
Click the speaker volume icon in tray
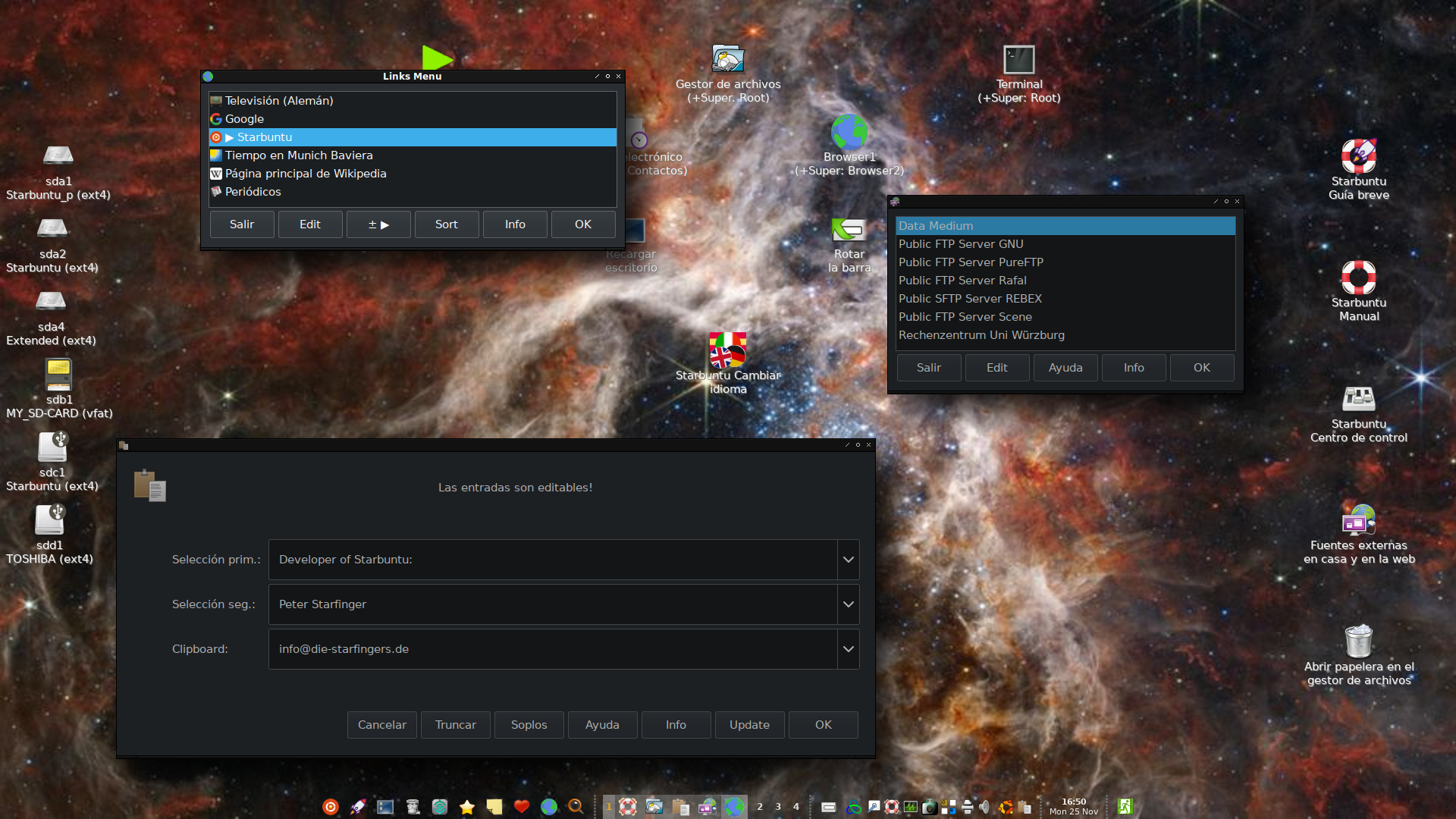pyautogui.click(x=985, y=807)
